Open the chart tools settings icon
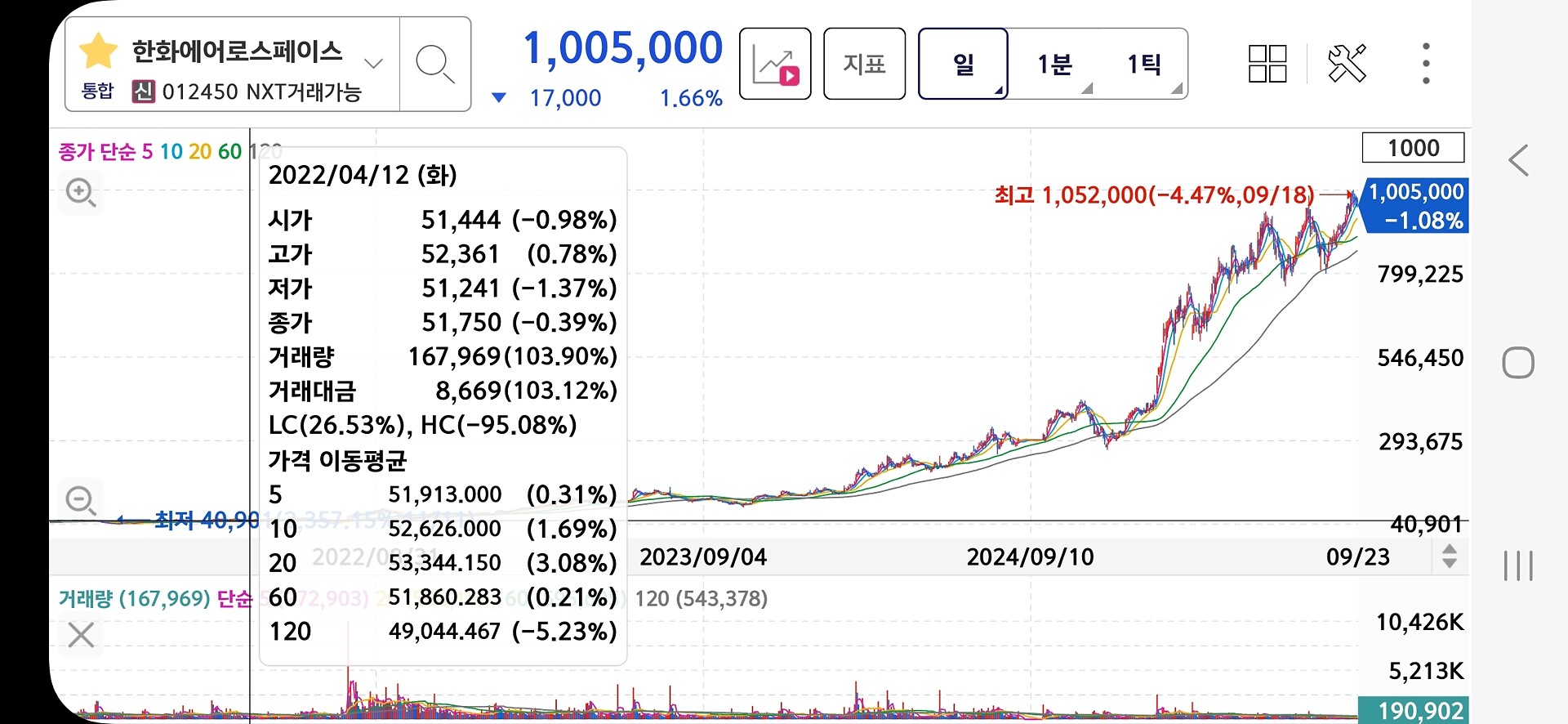The height and width of the screenshot is (724, 1568). tap(1347, 63)
